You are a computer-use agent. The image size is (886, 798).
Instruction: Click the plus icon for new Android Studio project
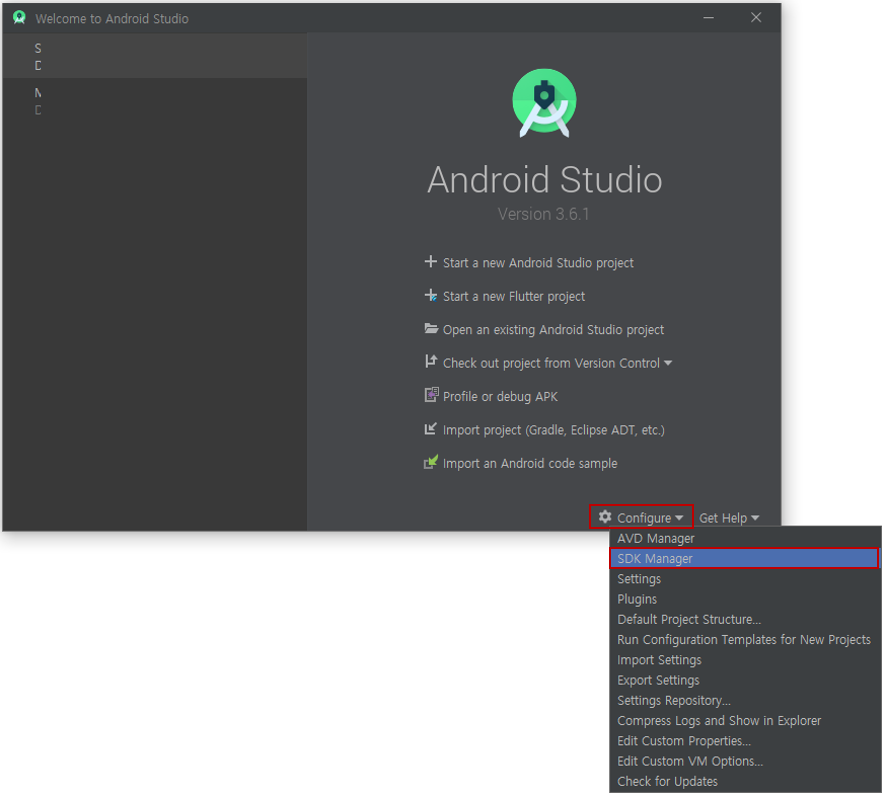click(x=431, y=262)
